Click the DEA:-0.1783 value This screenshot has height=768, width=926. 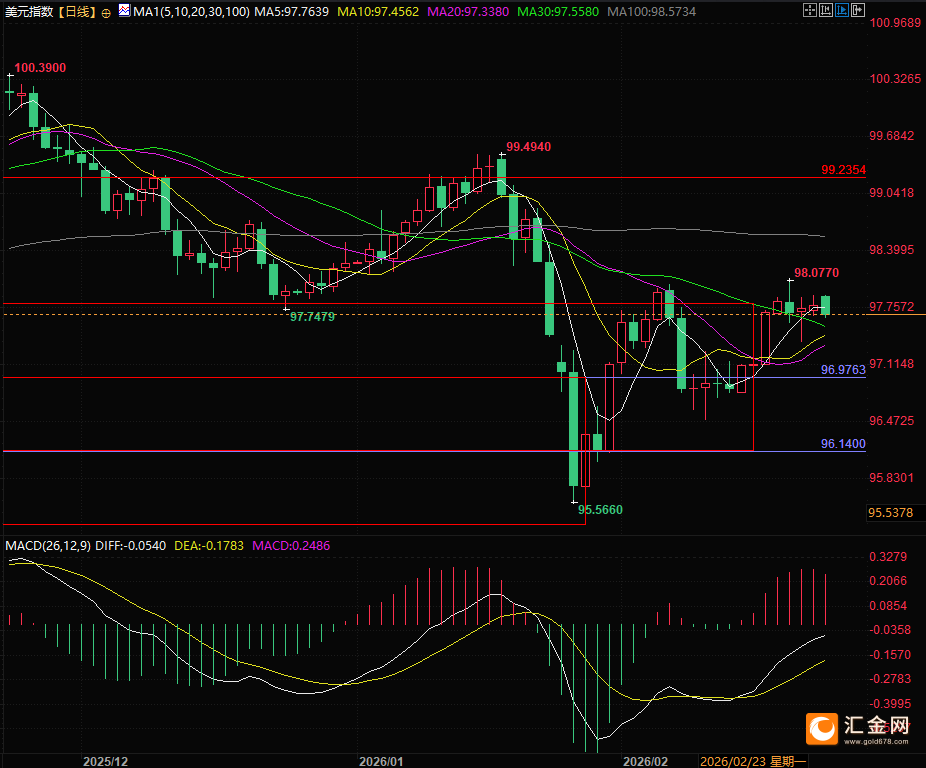tap(209, 546)
